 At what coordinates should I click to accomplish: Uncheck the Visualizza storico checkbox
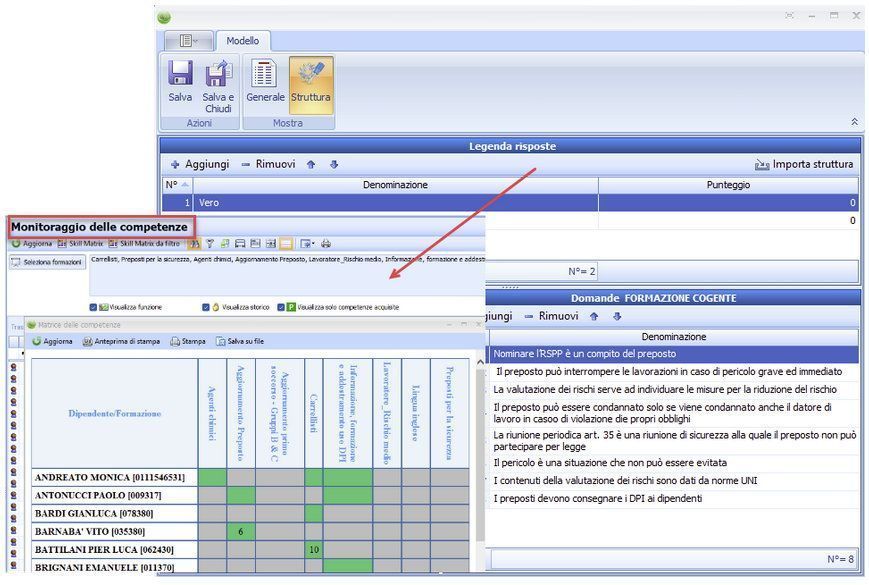point(205,307)
